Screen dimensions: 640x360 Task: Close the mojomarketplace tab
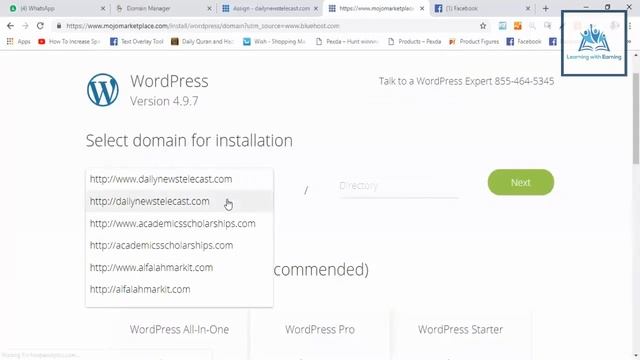pyautogui.click(x=422, y=8)
